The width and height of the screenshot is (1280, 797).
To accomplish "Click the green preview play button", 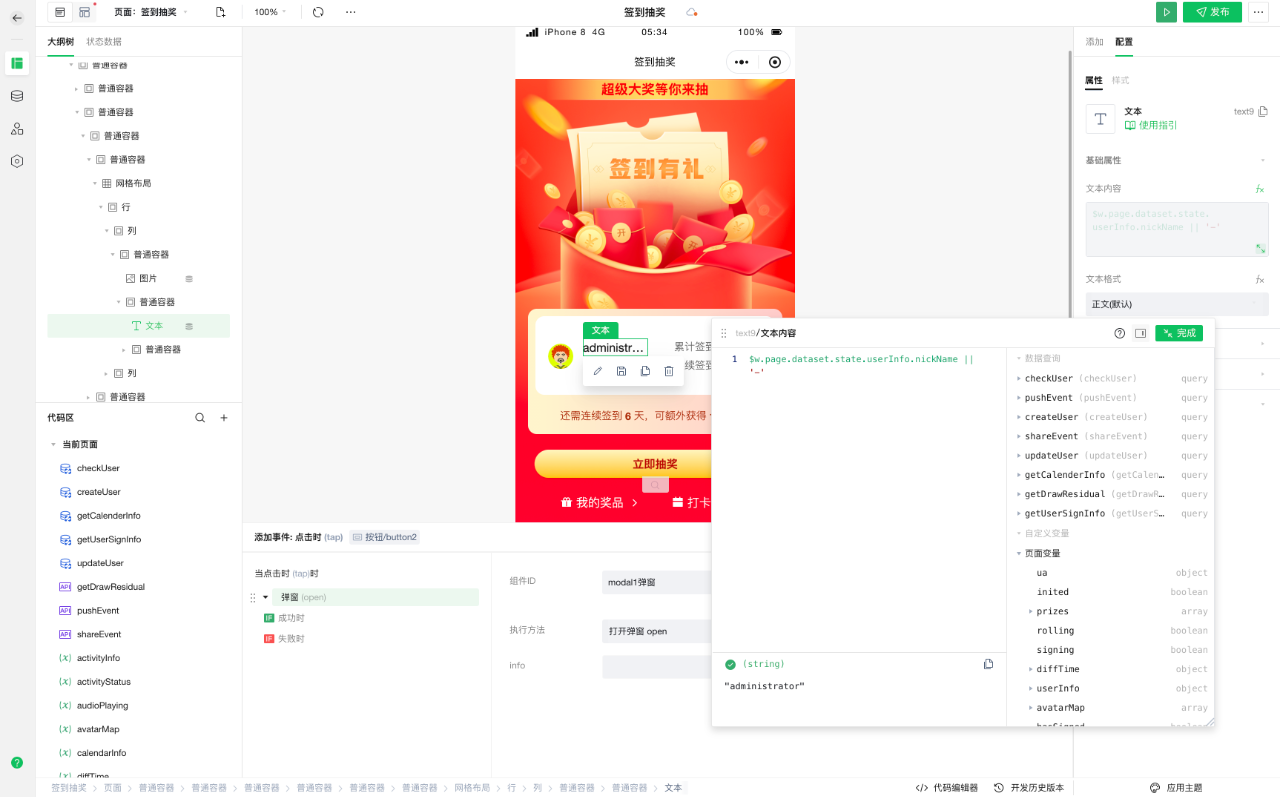I will click(1166, 12).
